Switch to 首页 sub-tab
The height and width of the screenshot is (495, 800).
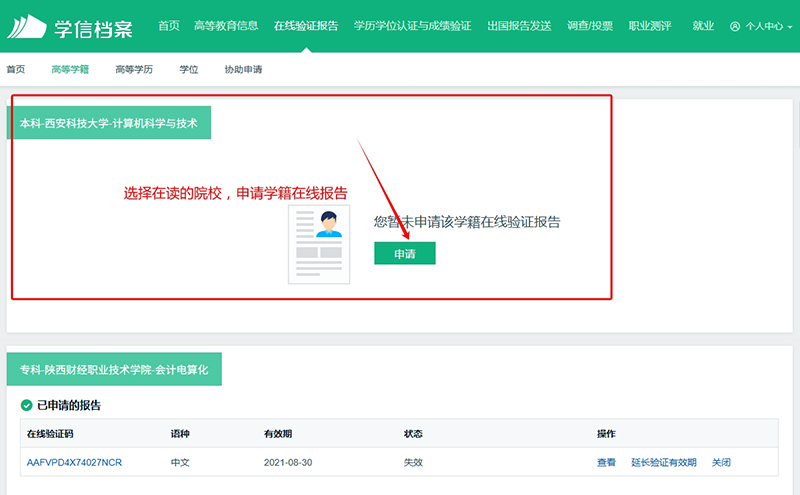click(16, 69)
